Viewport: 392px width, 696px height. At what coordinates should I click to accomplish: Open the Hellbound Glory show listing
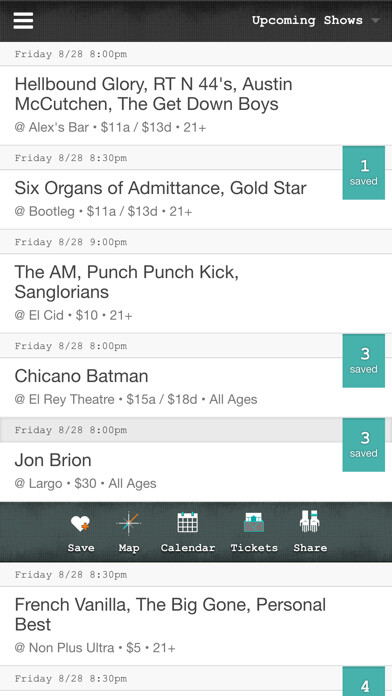[196, 105]
